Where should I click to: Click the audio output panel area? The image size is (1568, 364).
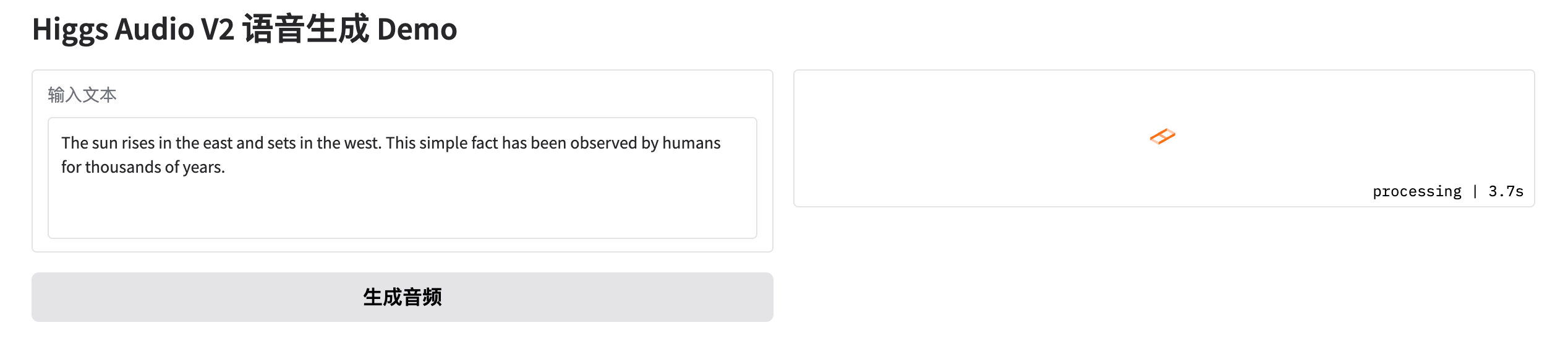click(x=1164, y=138)
